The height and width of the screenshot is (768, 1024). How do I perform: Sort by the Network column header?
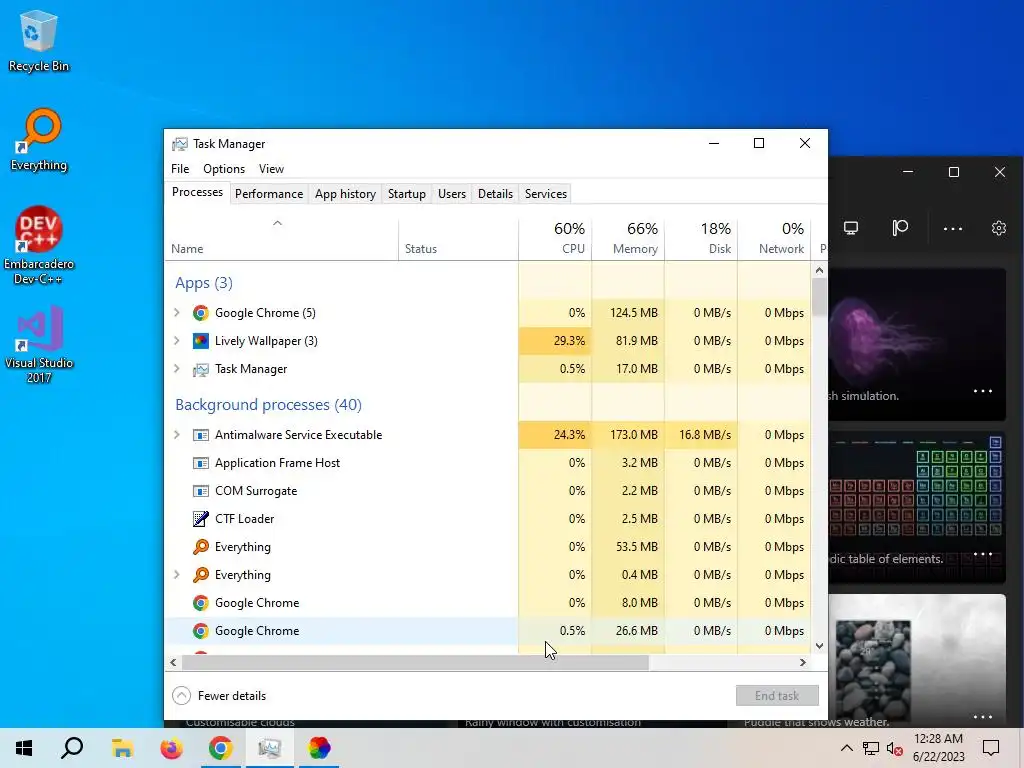point(775,238)
